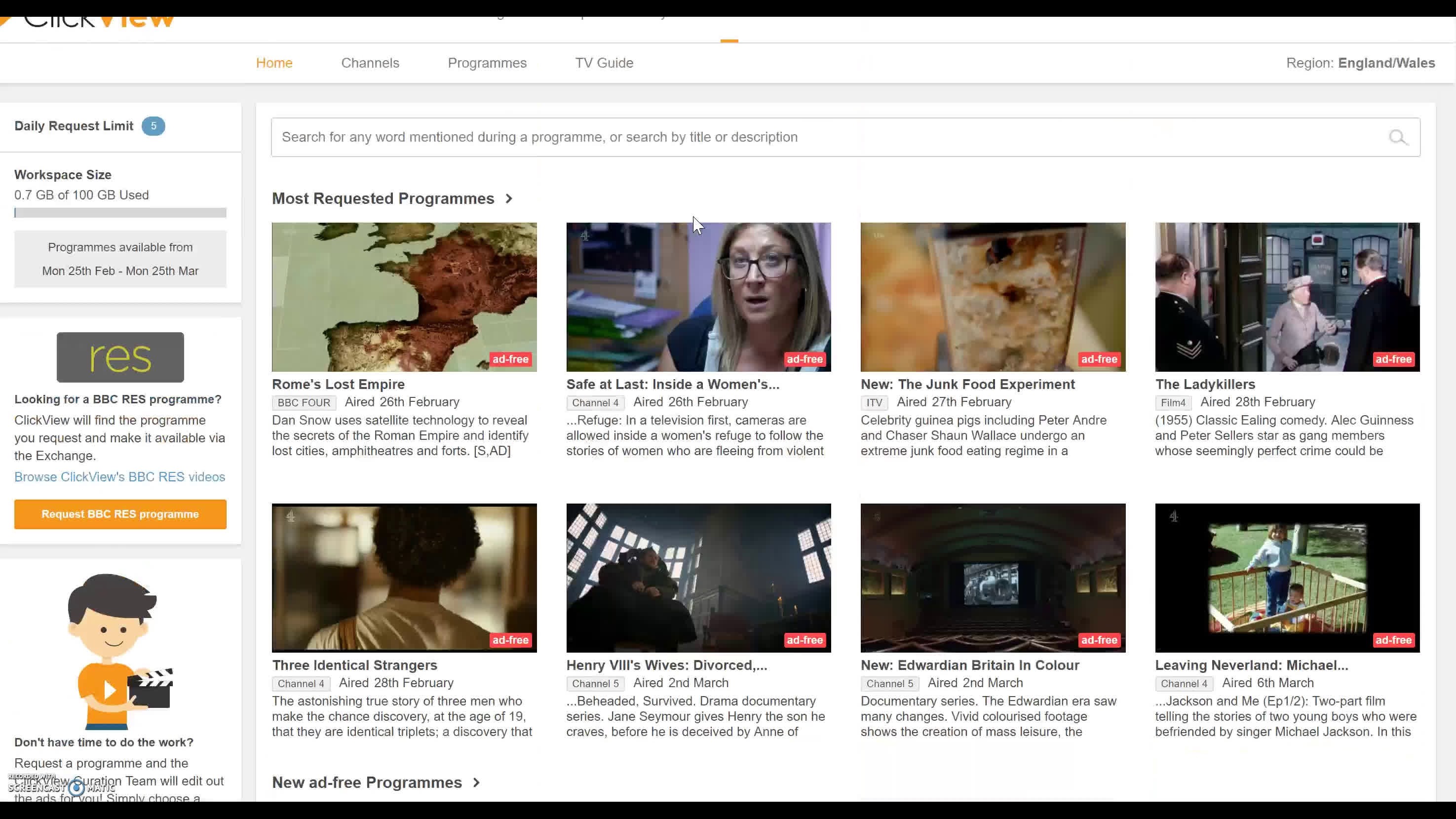Click the Channel 5 tag under Edwardian Britain
This screenshot has height=819, width=1456.
point(890,684)
